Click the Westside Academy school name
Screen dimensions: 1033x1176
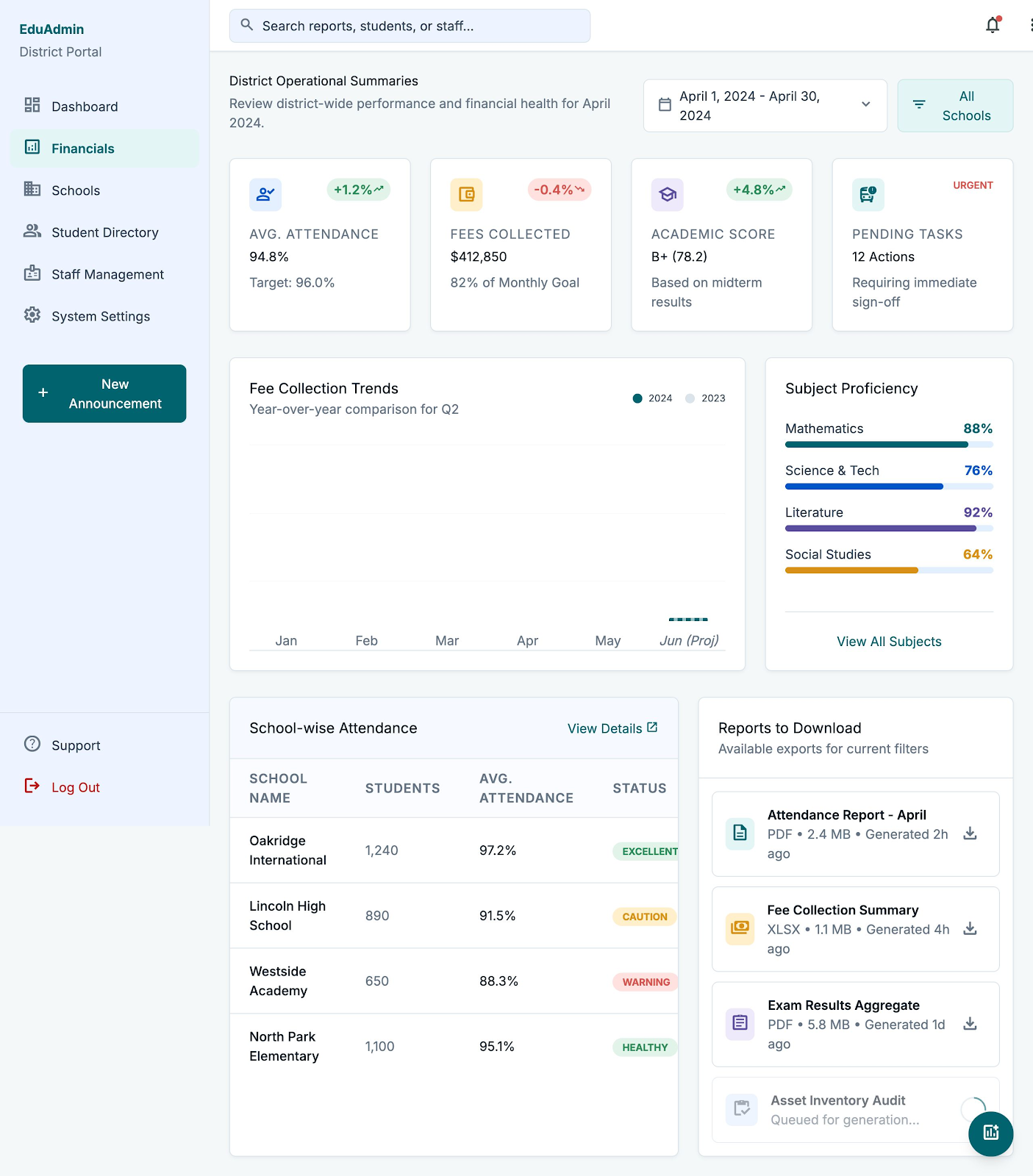point(278,981)
